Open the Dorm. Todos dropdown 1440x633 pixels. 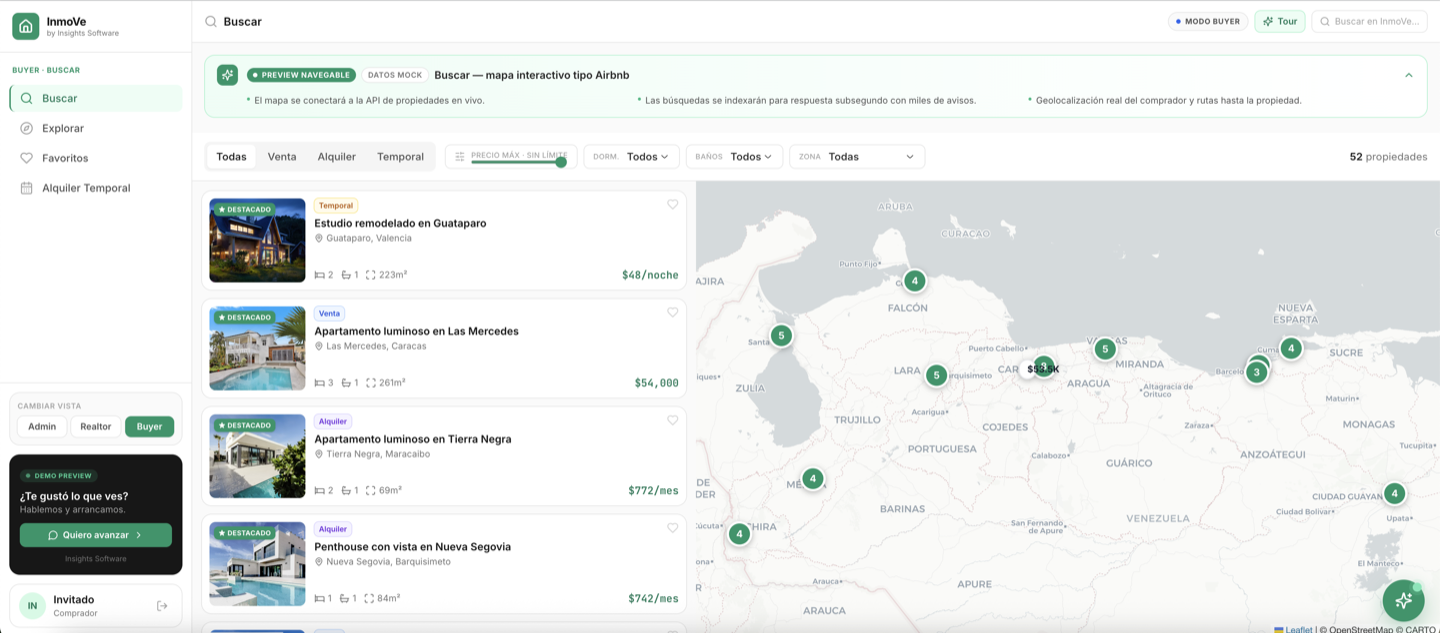tap(633, 157)
